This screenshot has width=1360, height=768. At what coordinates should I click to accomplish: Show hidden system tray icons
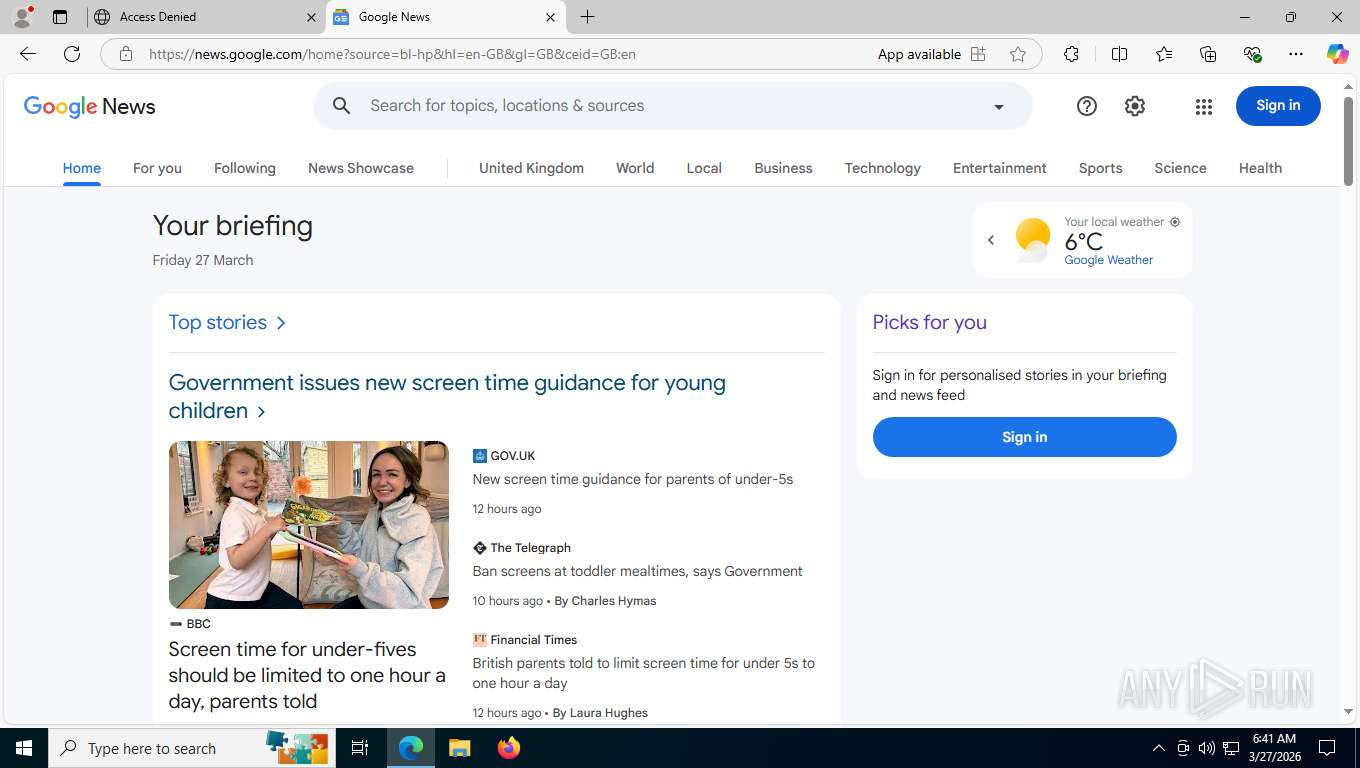1159,748
